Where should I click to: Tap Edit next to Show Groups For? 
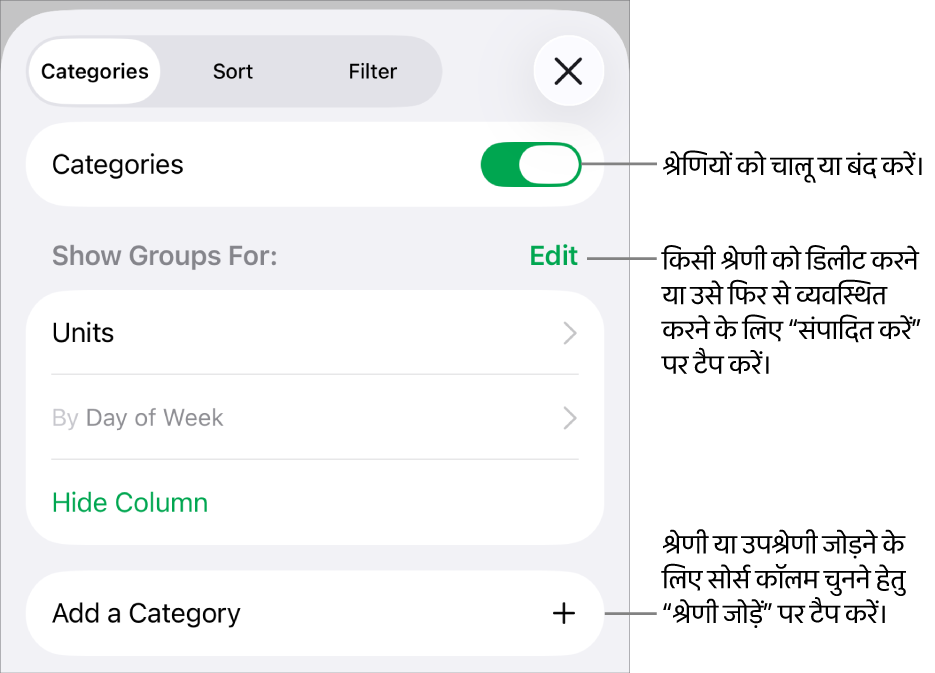click(553, 256)
